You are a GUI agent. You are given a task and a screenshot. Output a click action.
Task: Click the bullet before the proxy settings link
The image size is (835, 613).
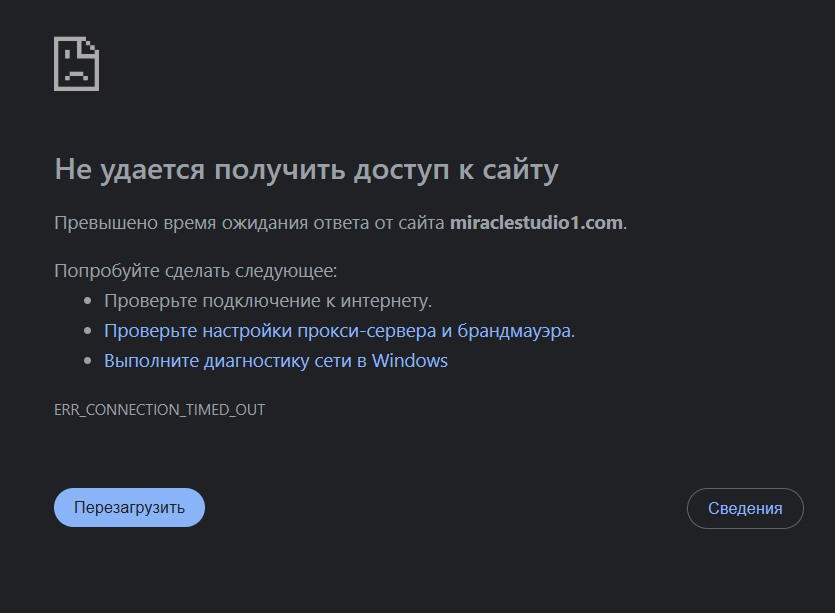pyautogui.click(x=88, y=330)
